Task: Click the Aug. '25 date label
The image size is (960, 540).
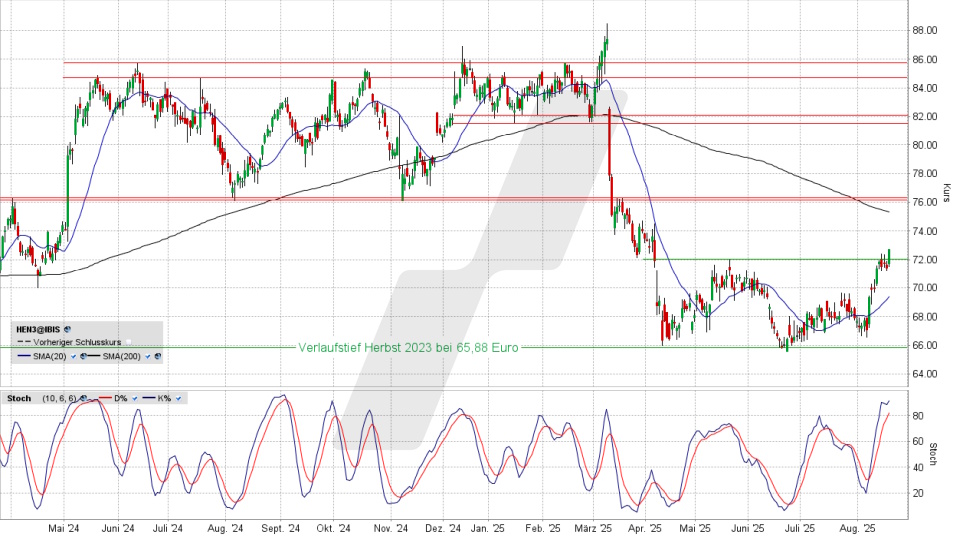Action: coord(857,528)
